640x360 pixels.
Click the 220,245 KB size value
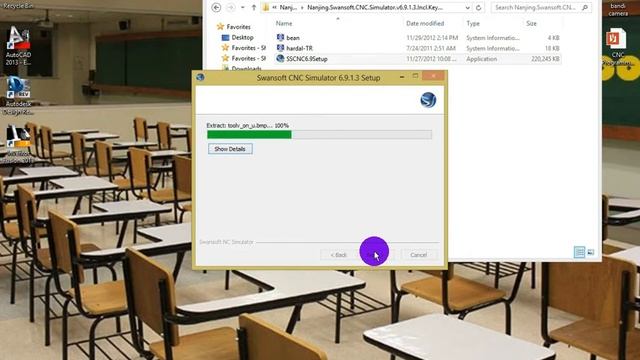(545, 59)
